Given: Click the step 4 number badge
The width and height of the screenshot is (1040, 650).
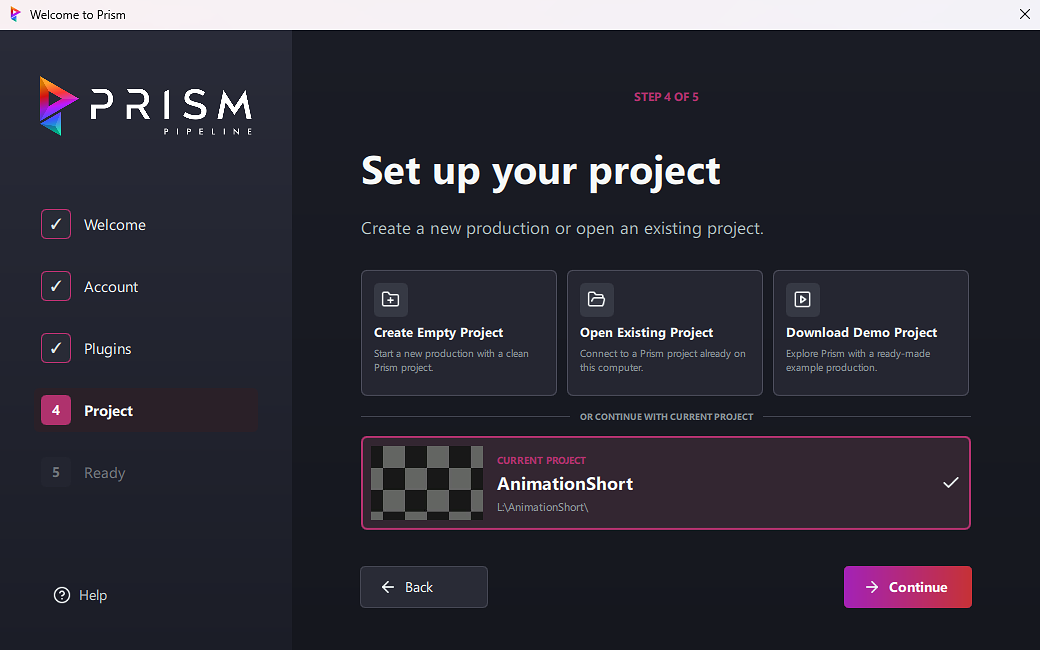Looking at the screenshot, I should 56,410.
